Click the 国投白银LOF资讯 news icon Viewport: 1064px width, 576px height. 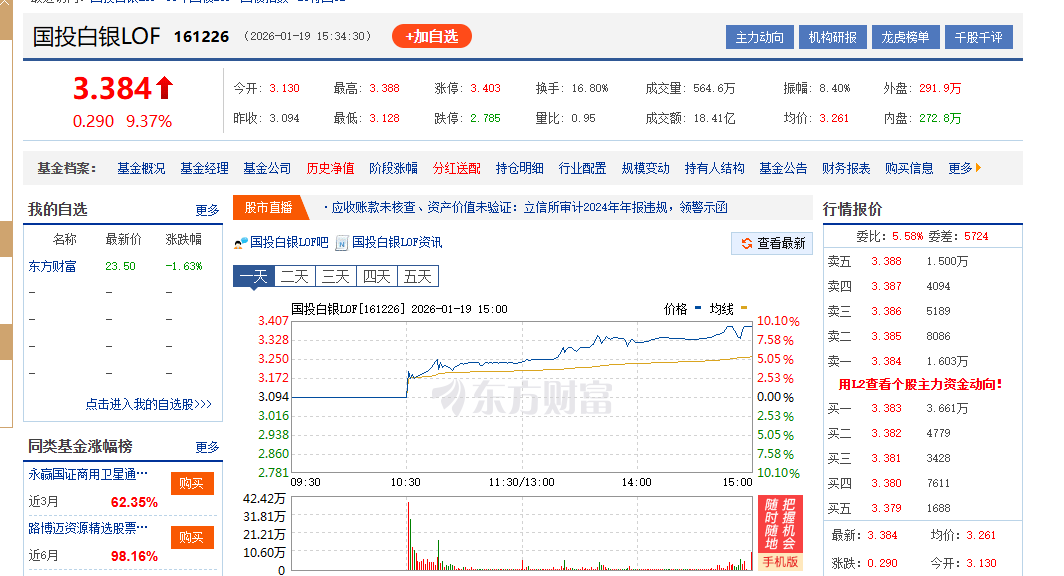[x=342, y=243]
